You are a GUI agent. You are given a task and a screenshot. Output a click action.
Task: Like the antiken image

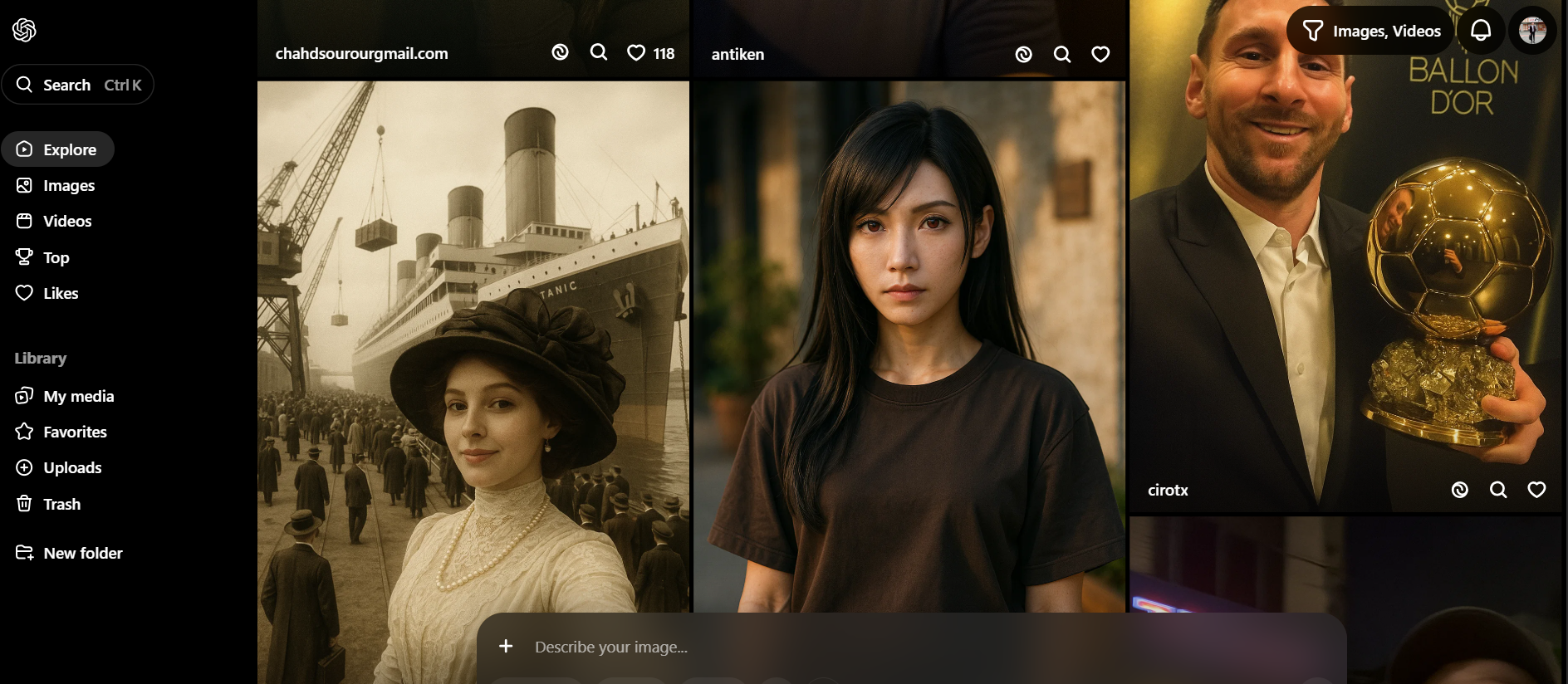1100,54
